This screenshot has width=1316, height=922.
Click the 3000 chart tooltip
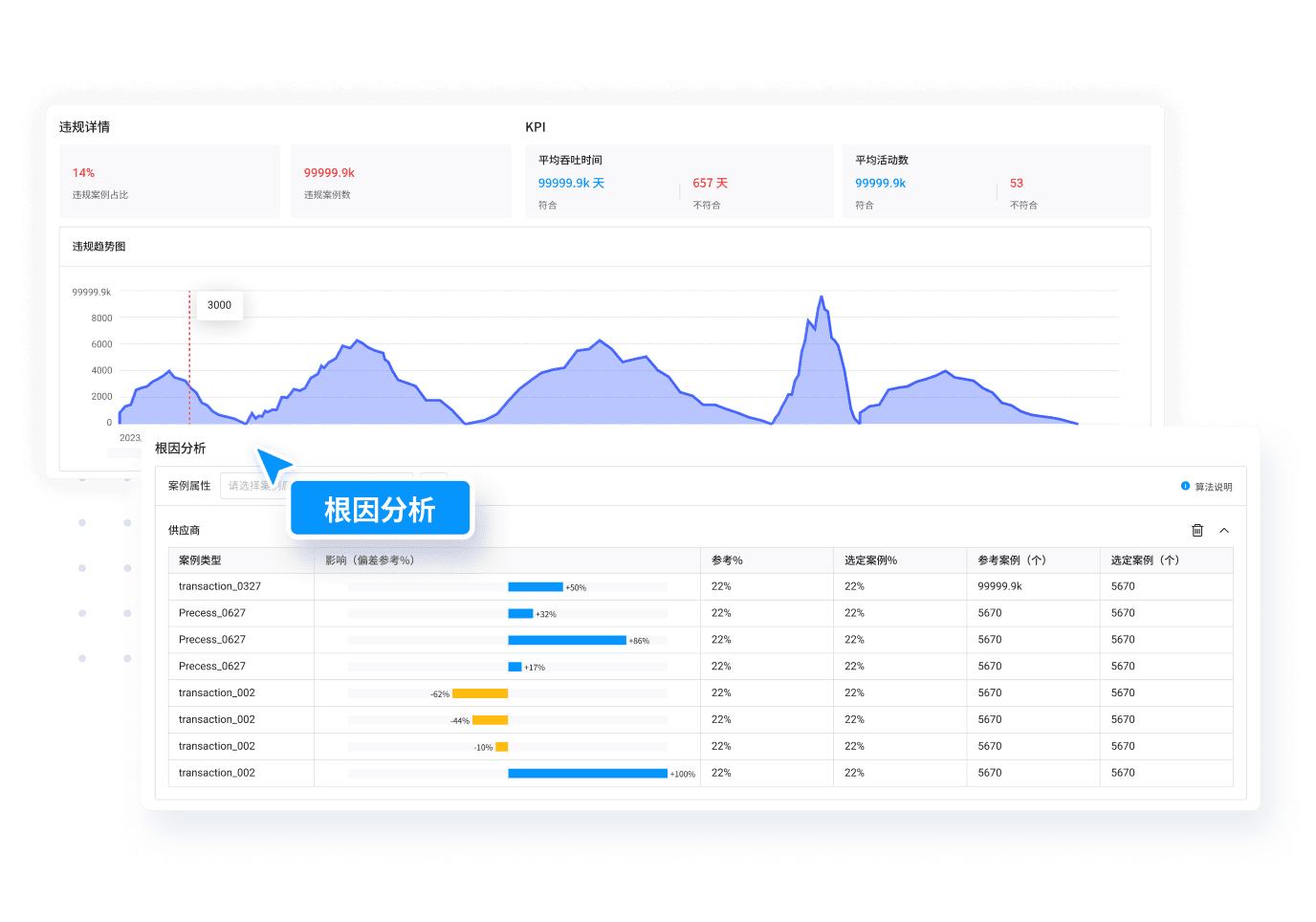(x=220, y=305)
